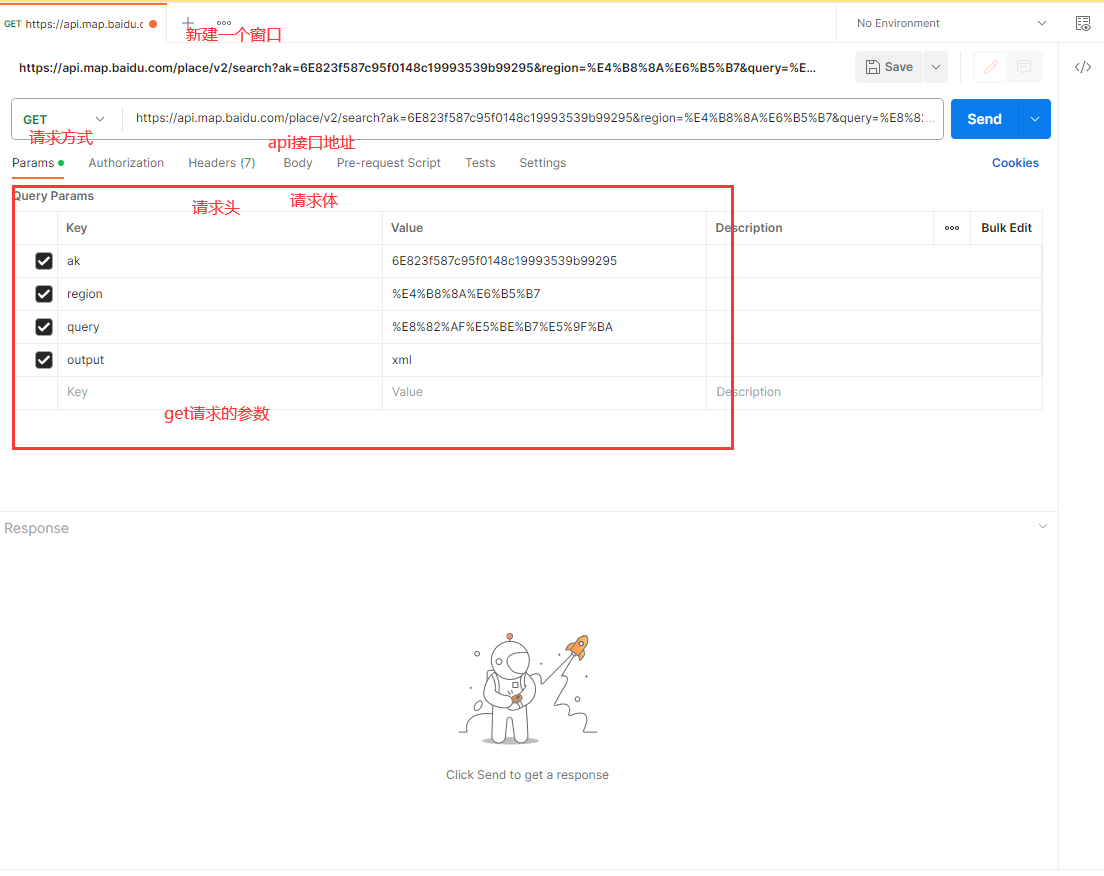Click the blue Send button
This screenshot has height=876, width=1104.
(x=984, y=119)
